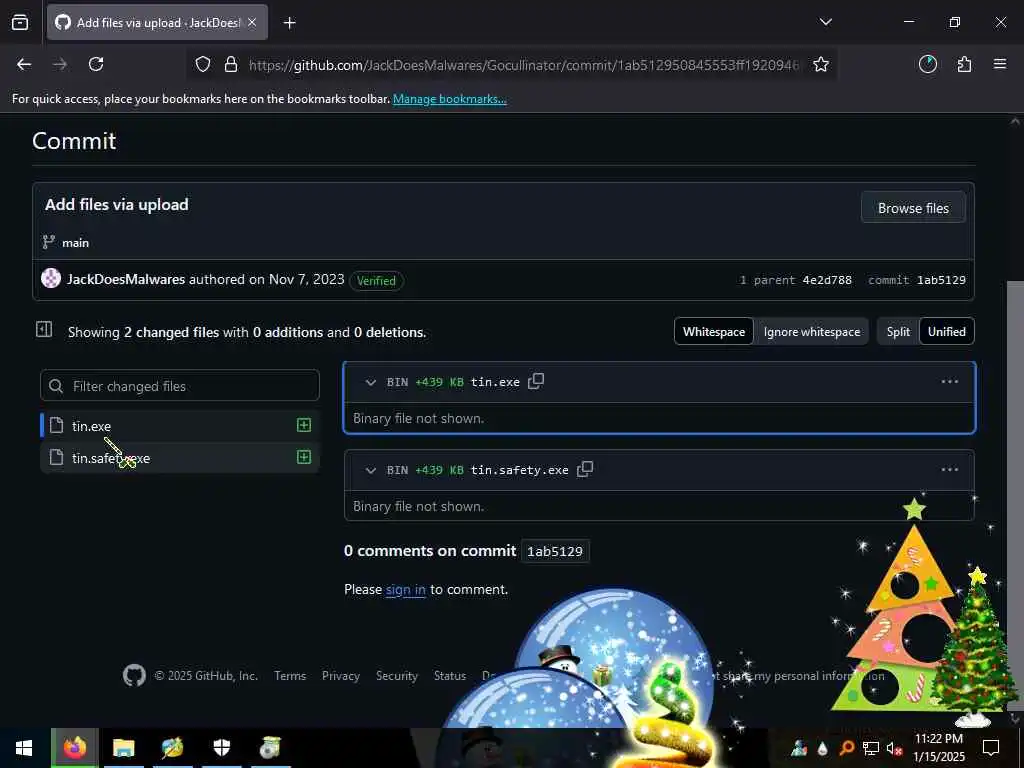
Task: Open the parent commit 4e2d788
Action: pos(827,280)
